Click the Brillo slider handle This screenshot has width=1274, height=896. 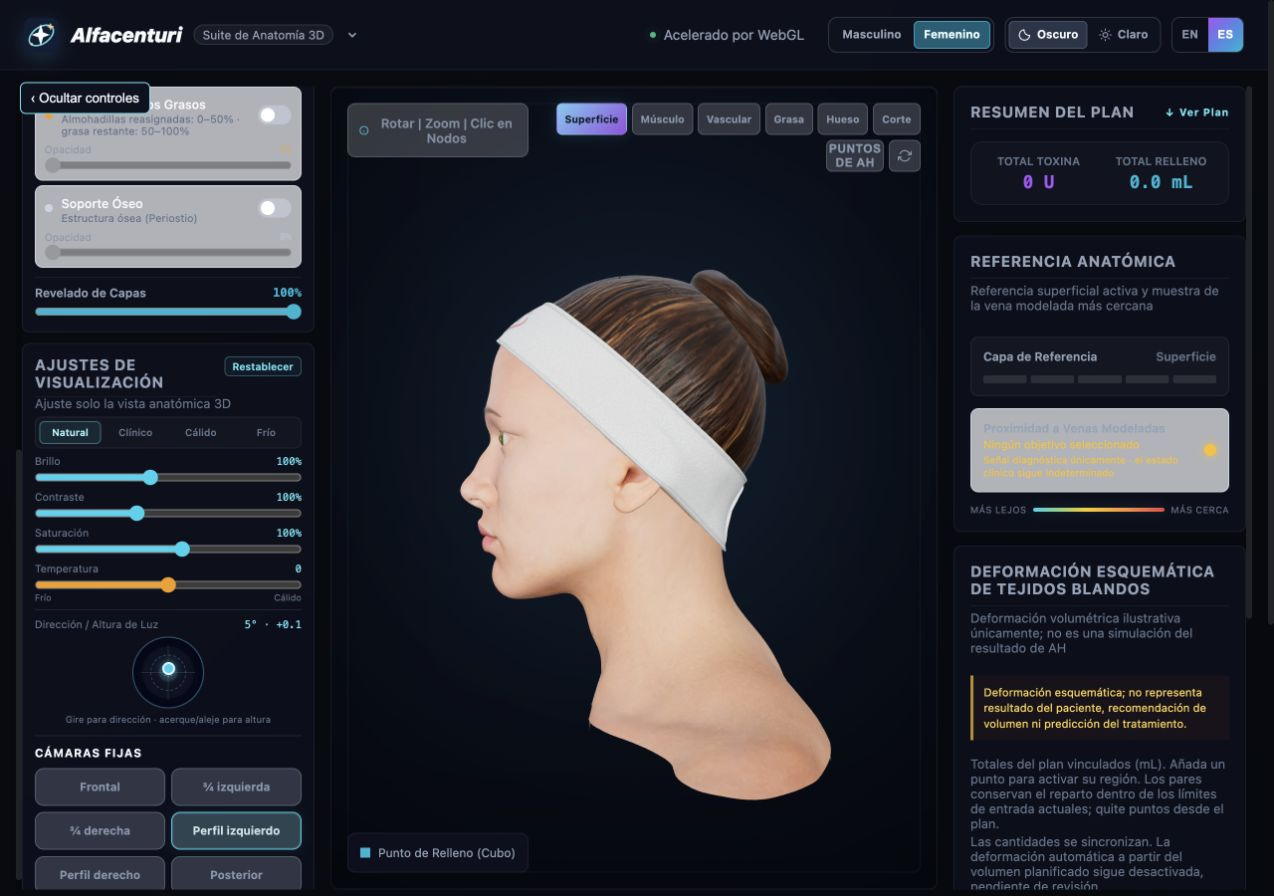[x=150, y=478]
